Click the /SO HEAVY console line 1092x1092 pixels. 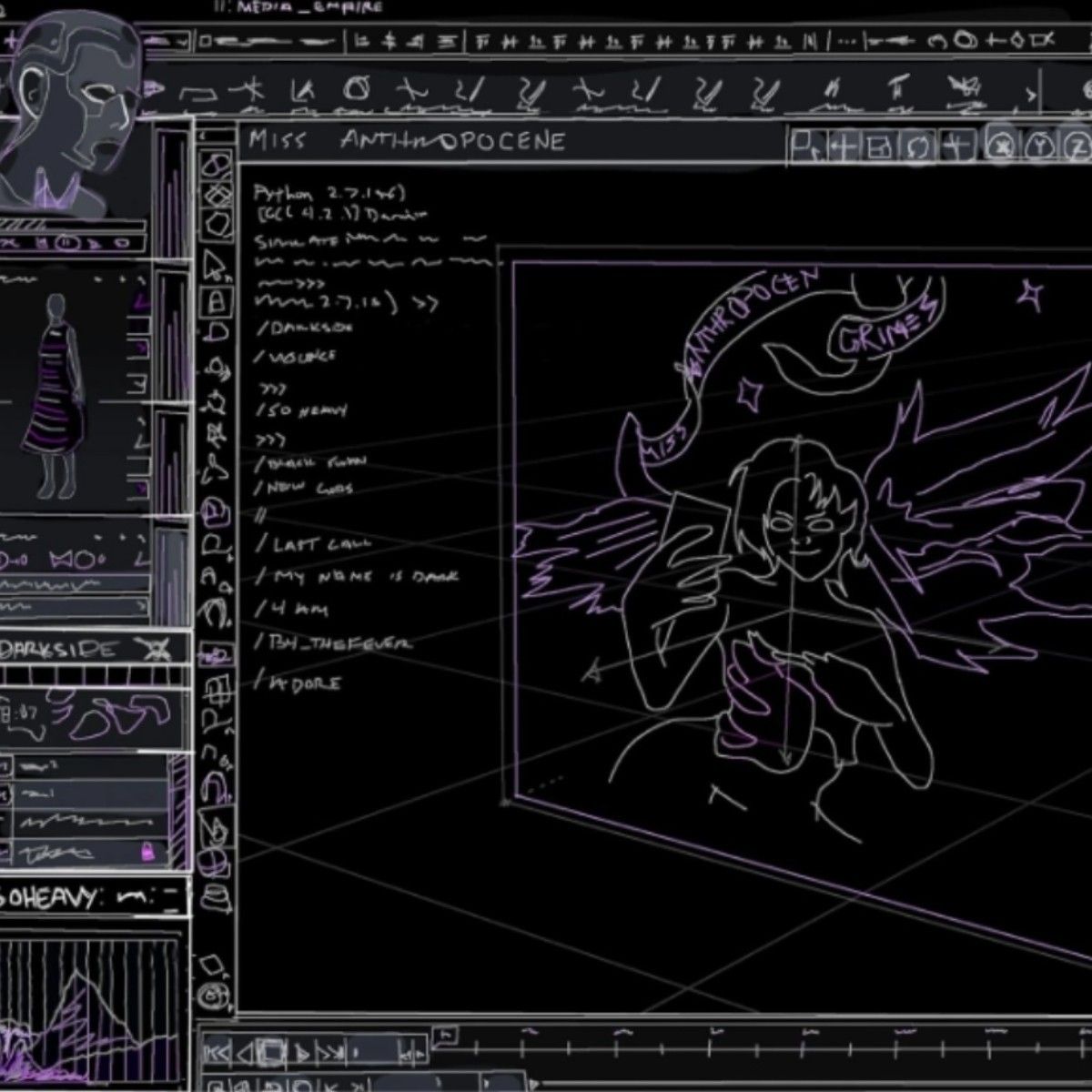click(x=301, y=410)
